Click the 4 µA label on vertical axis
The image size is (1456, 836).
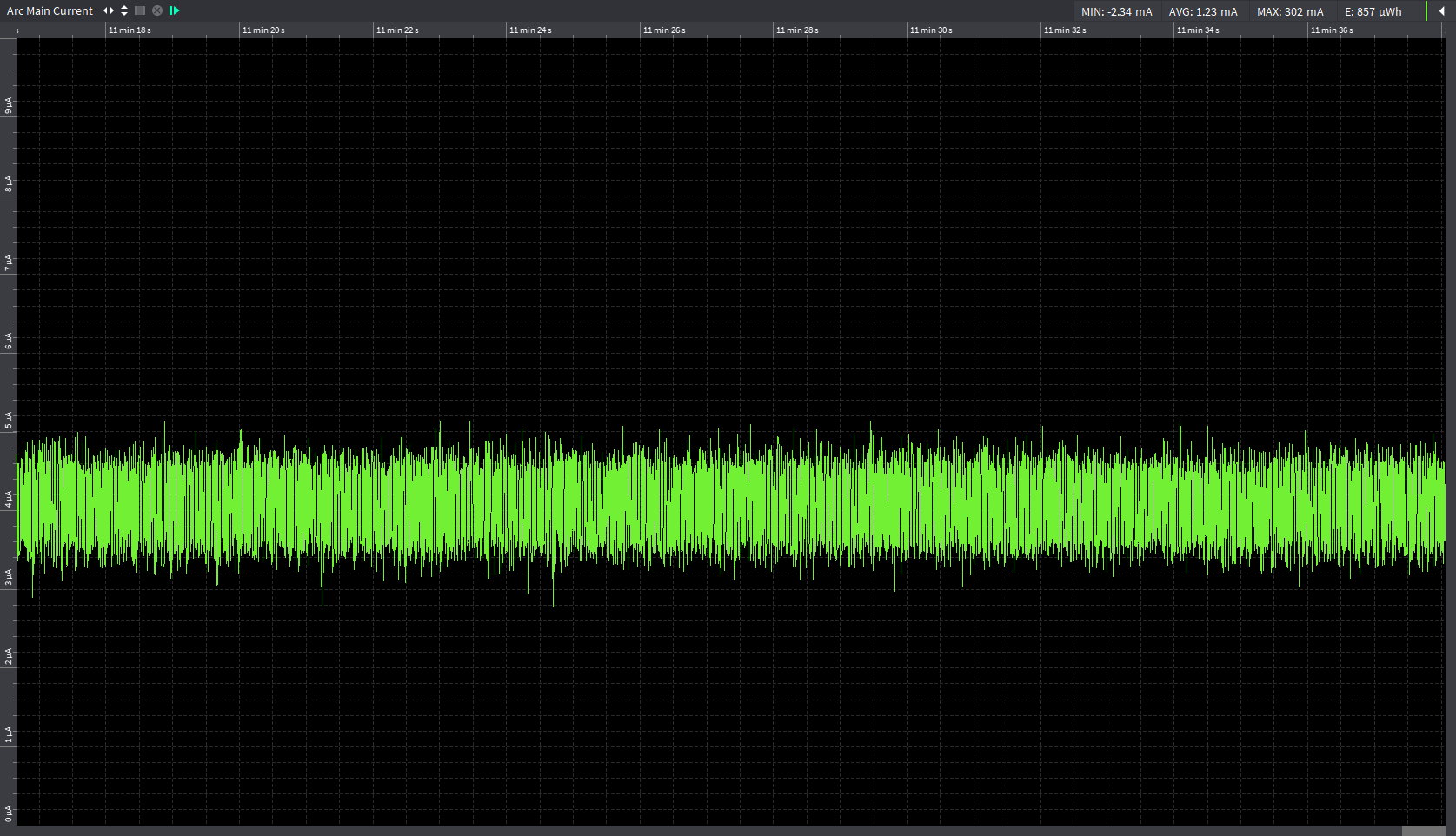point(9,499)
